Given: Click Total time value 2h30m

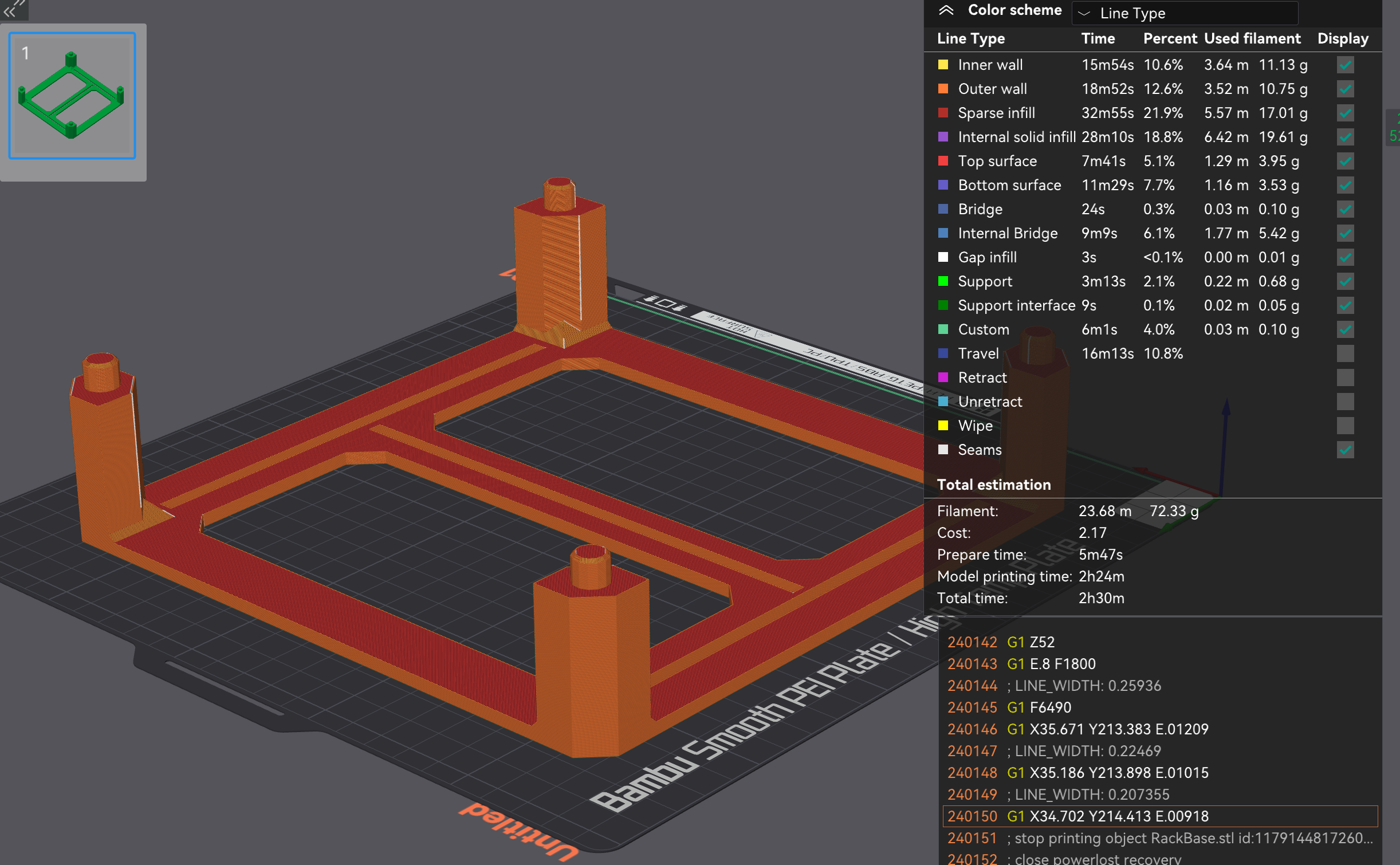Looking at the screenshot, I should (1101, 598).
